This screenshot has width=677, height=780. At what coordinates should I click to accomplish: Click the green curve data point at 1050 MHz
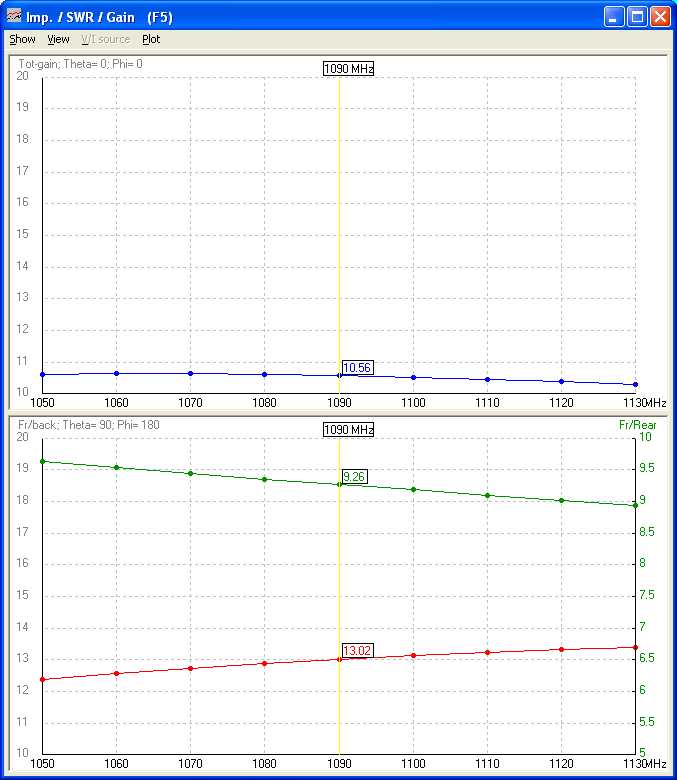[x=43, y=461]
